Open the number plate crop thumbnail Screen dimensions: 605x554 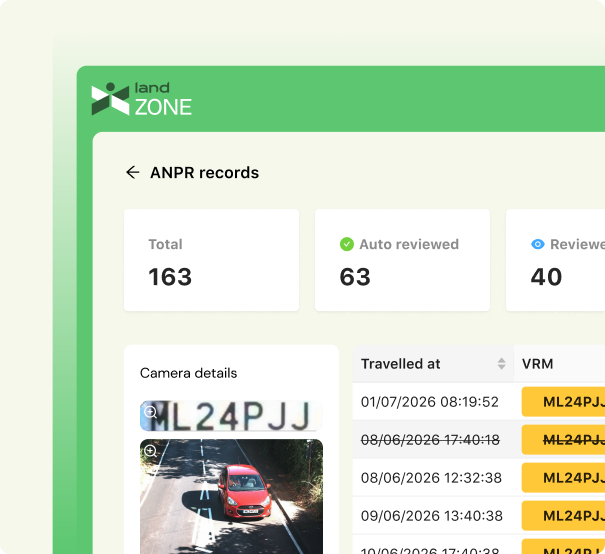click(231, 416)
